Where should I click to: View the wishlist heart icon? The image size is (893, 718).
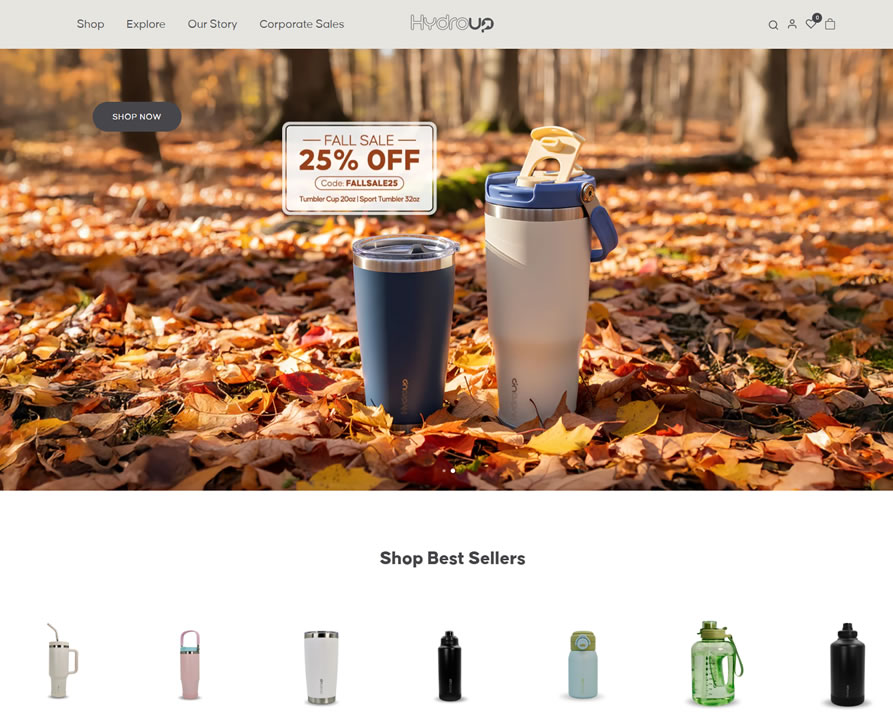point(810,24)
